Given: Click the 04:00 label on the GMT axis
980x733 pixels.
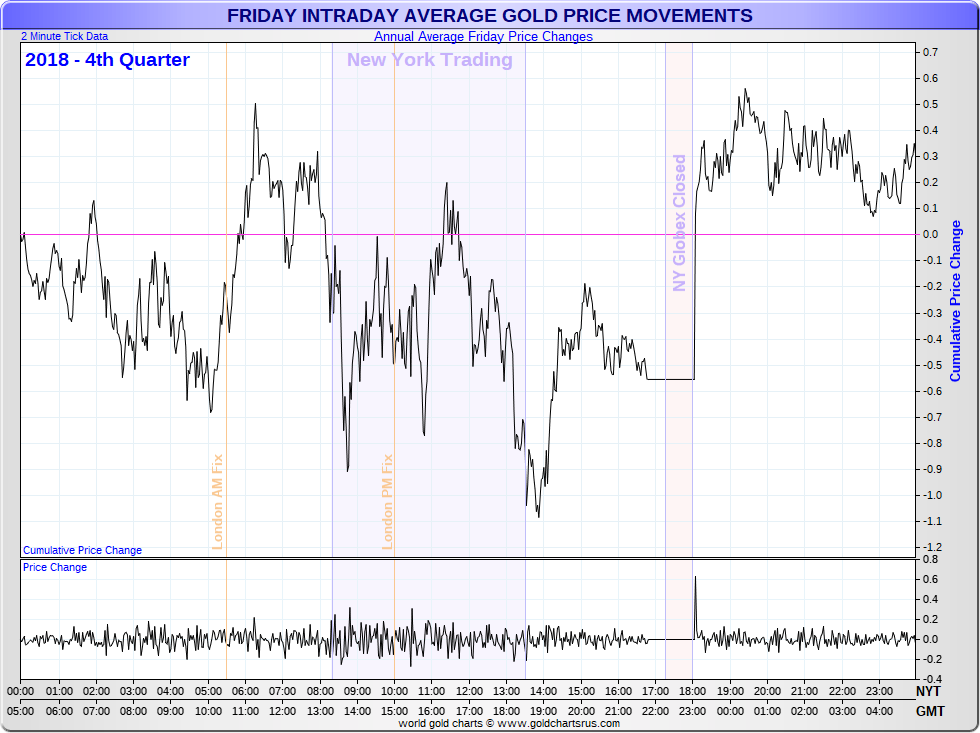Looking at the screenshot, I should pos(879,711).
